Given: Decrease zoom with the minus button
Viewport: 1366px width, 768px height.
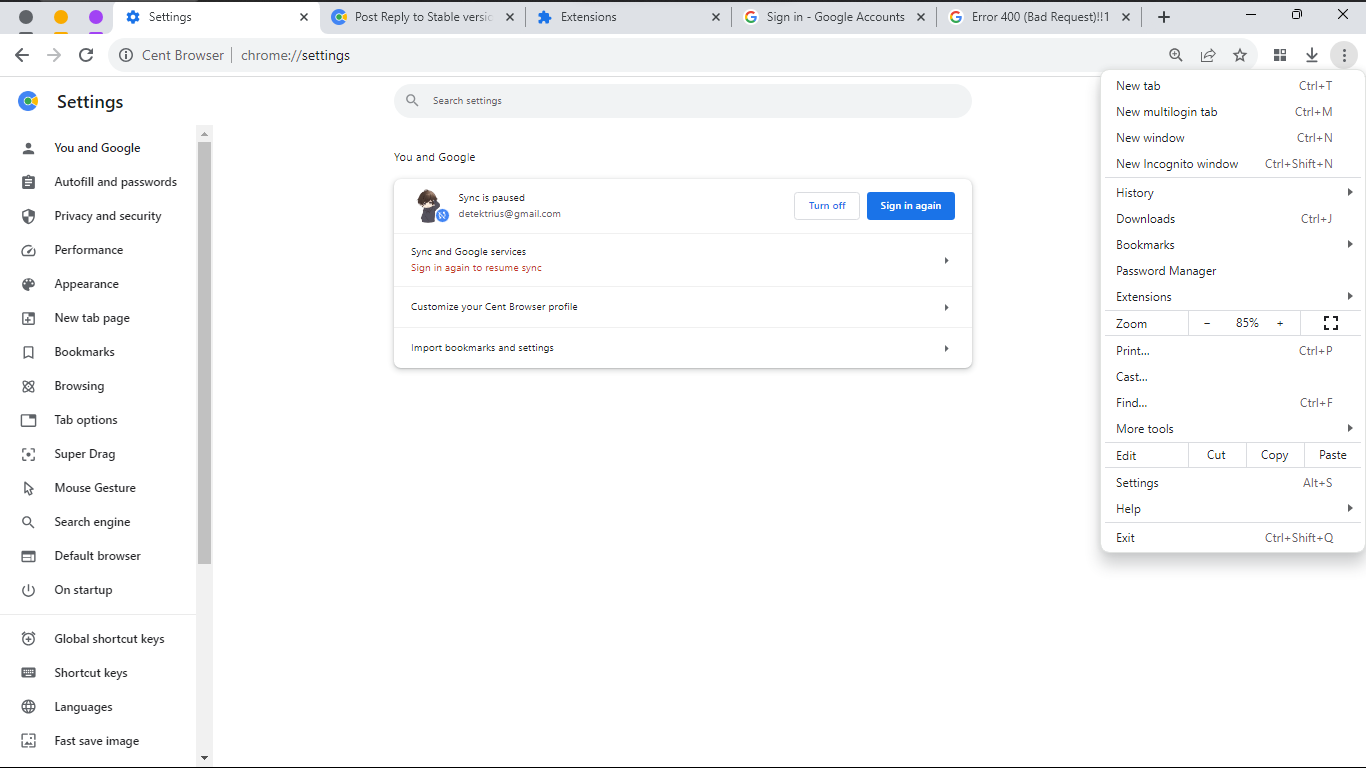Looking at the screenshot, I should pos(1207,323).
